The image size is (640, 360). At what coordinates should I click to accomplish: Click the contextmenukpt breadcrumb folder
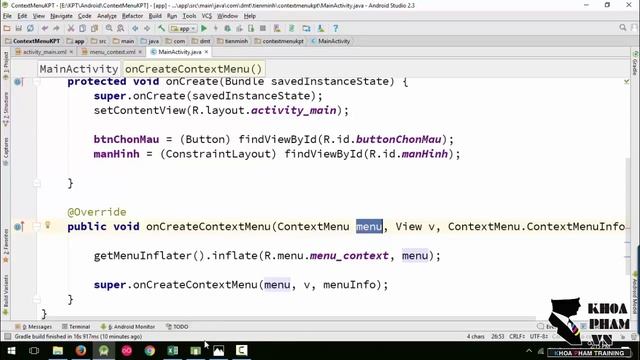click(x=279, y=41)
